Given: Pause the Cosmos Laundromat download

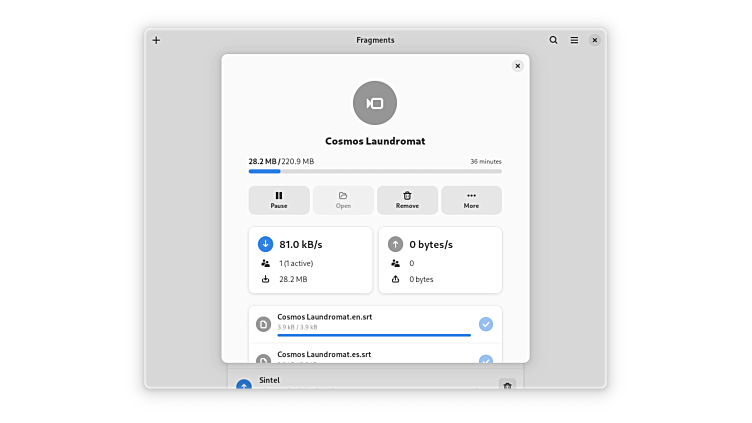Looking at the screenshot, I should tap(279, 200).
